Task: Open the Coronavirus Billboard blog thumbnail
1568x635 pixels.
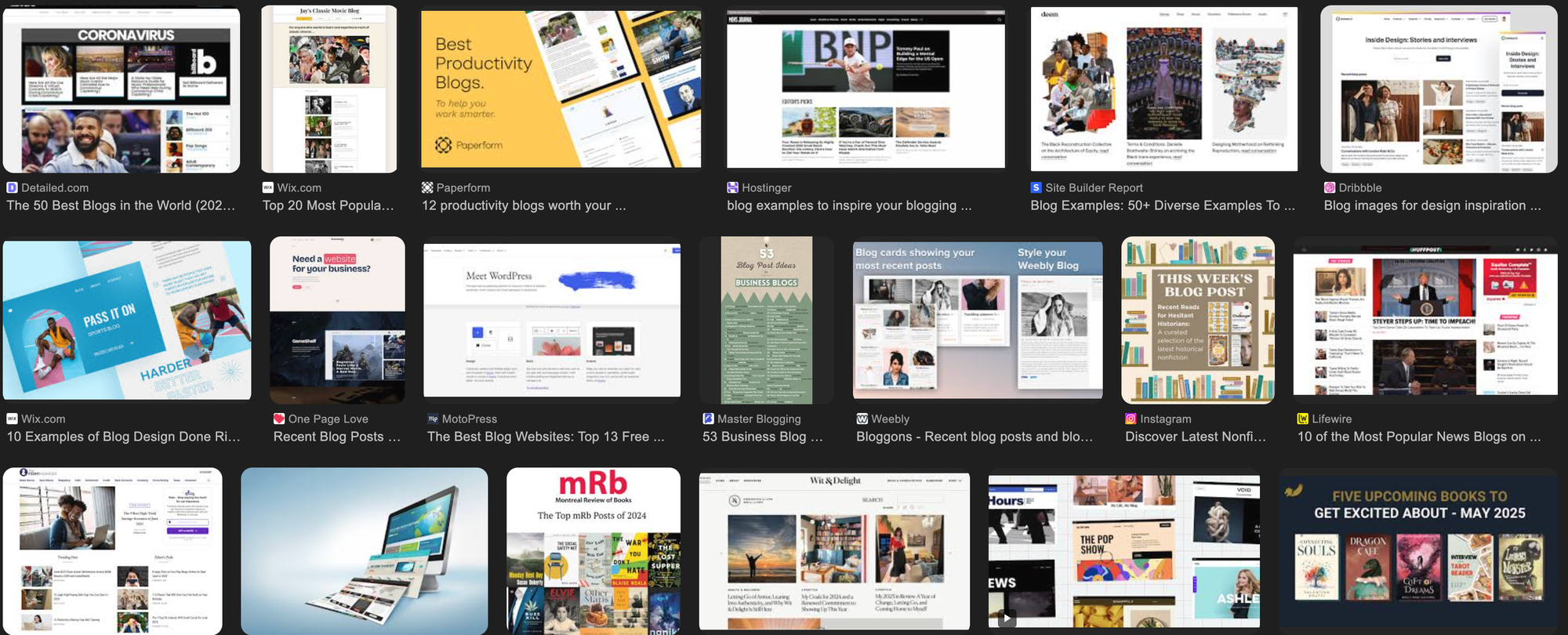Action: click(x=122, y=89)
